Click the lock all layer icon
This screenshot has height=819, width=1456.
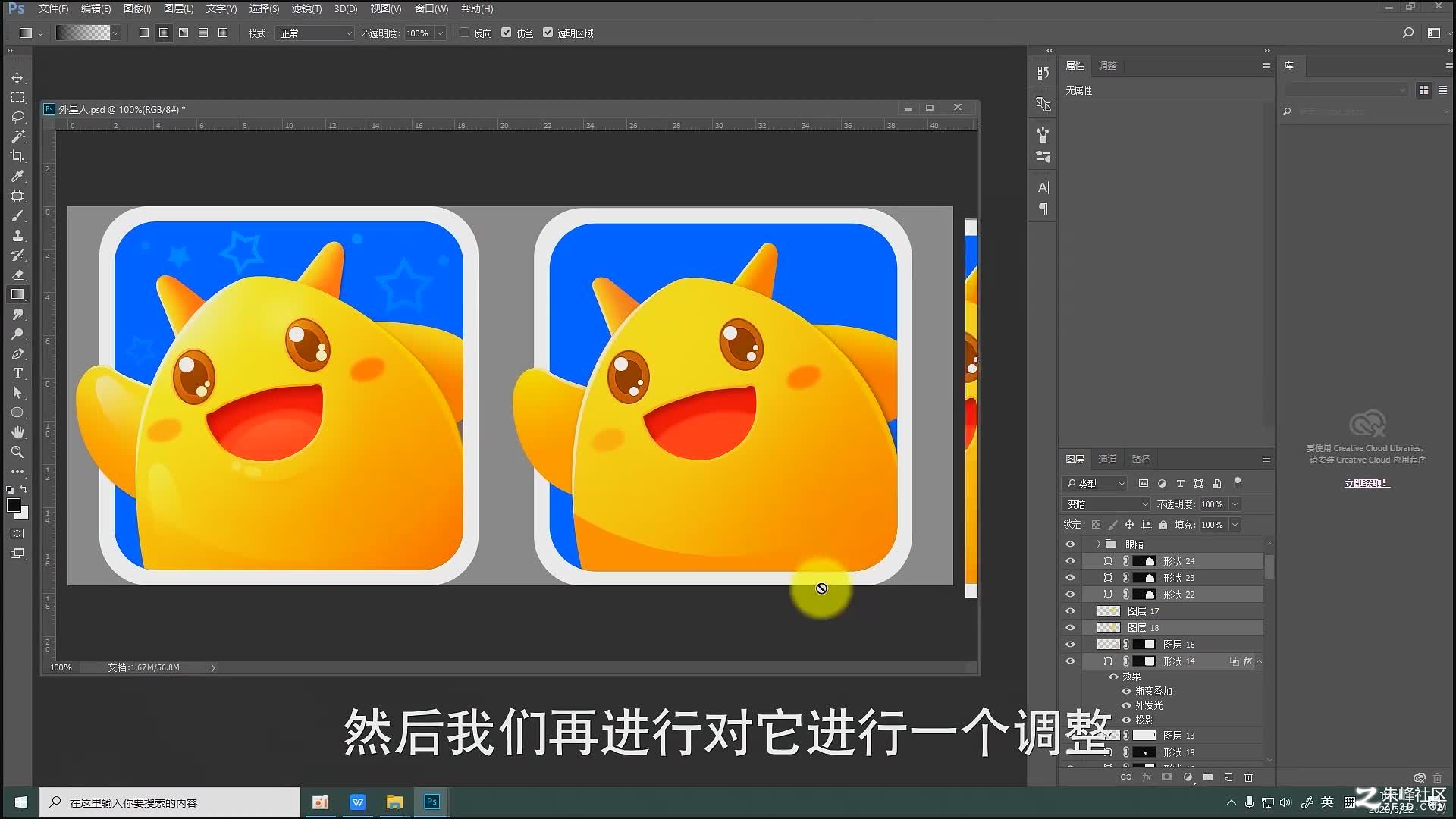(1163, 525)
